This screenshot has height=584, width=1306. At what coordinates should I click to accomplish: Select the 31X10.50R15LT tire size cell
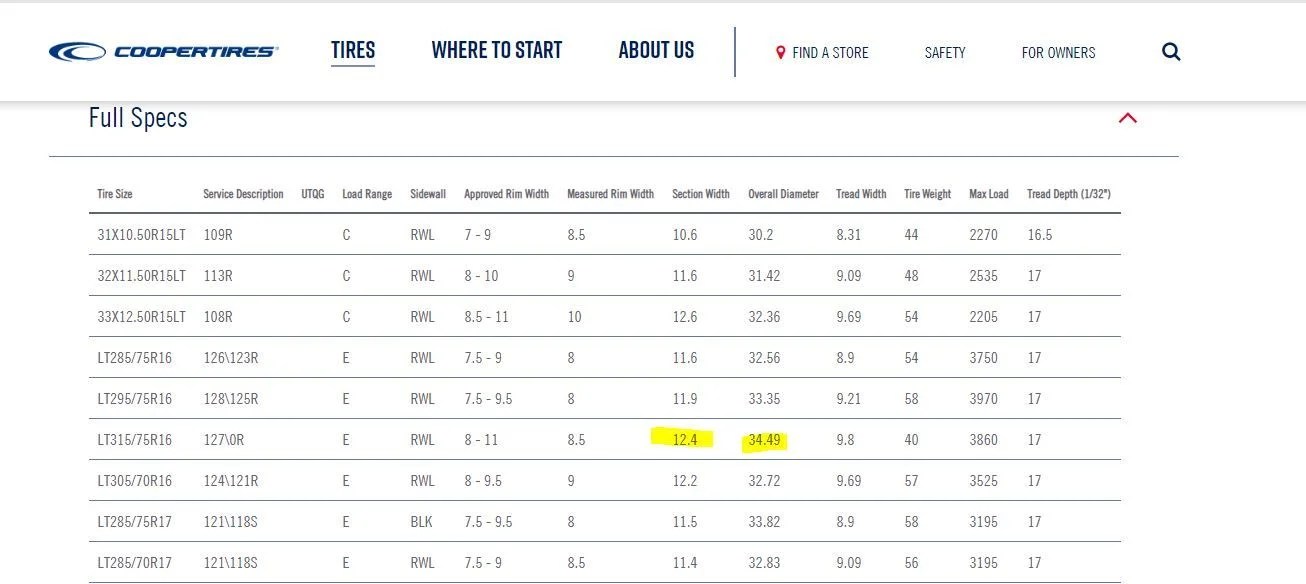tap(142, 235)
